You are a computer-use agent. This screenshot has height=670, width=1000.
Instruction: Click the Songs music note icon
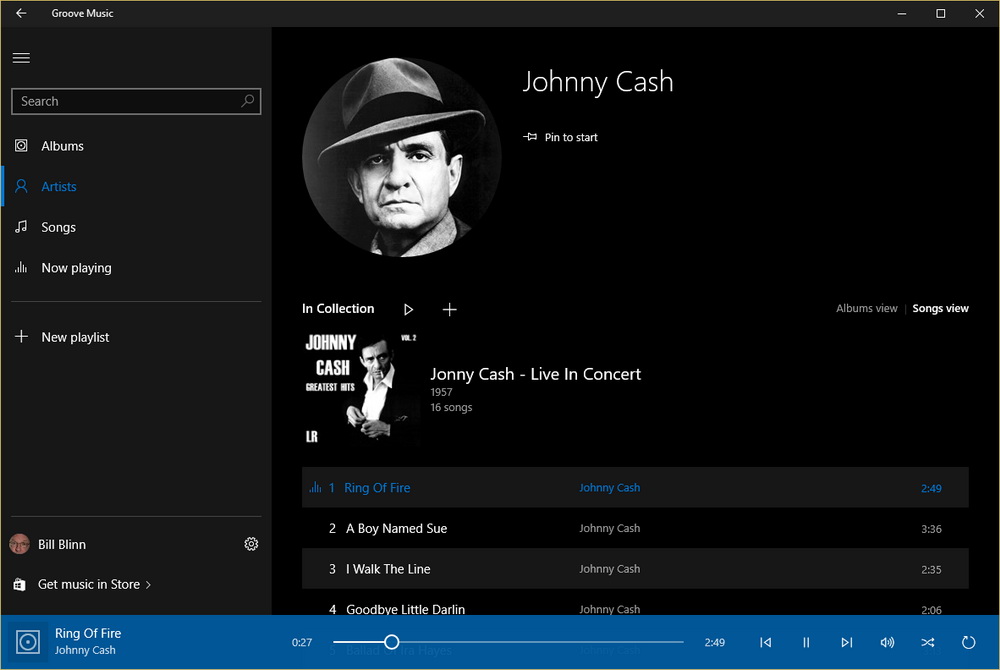pyautogui.click(x=21, y=227)
